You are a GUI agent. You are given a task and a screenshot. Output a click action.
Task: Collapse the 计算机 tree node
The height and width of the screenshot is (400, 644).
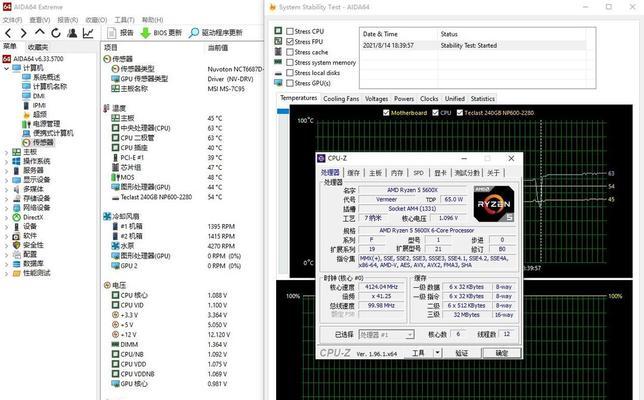(x=6, y=68)
